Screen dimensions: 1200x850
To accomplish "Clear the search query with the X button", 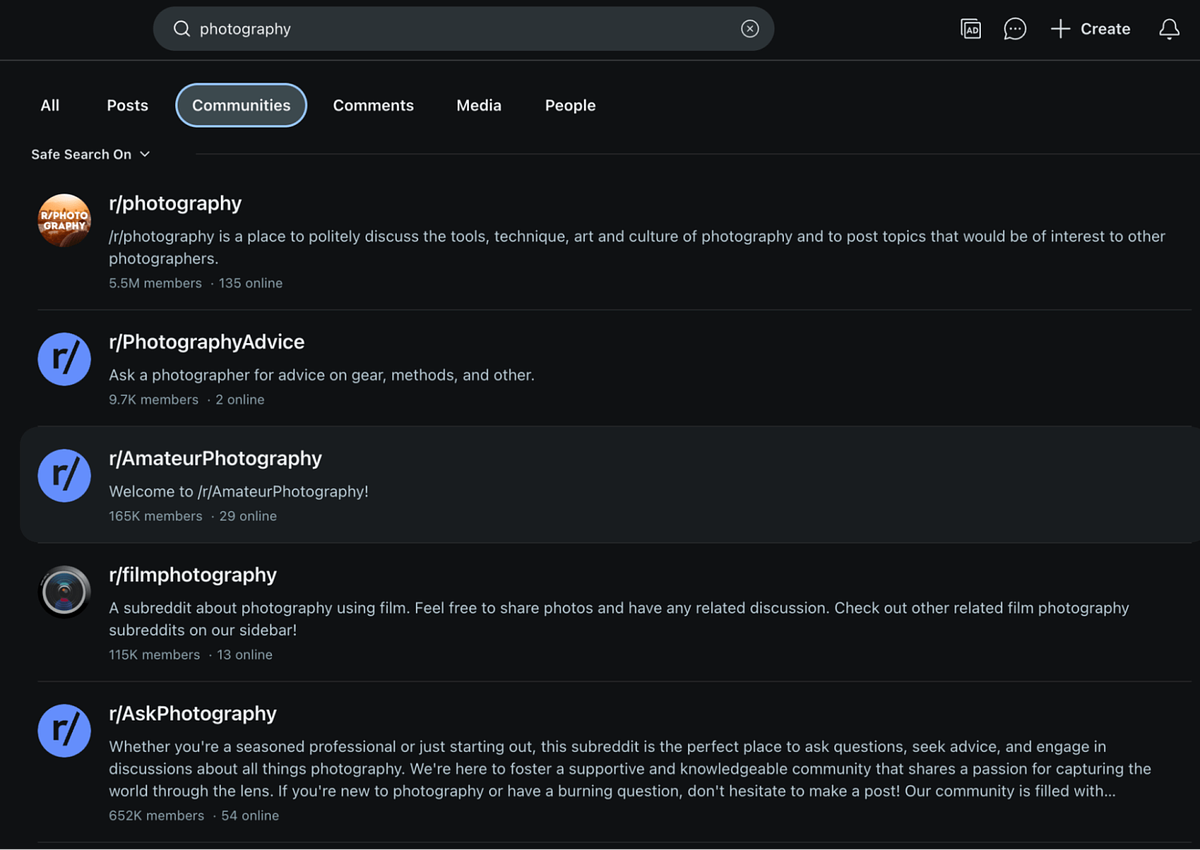I will tap(750, 28).
